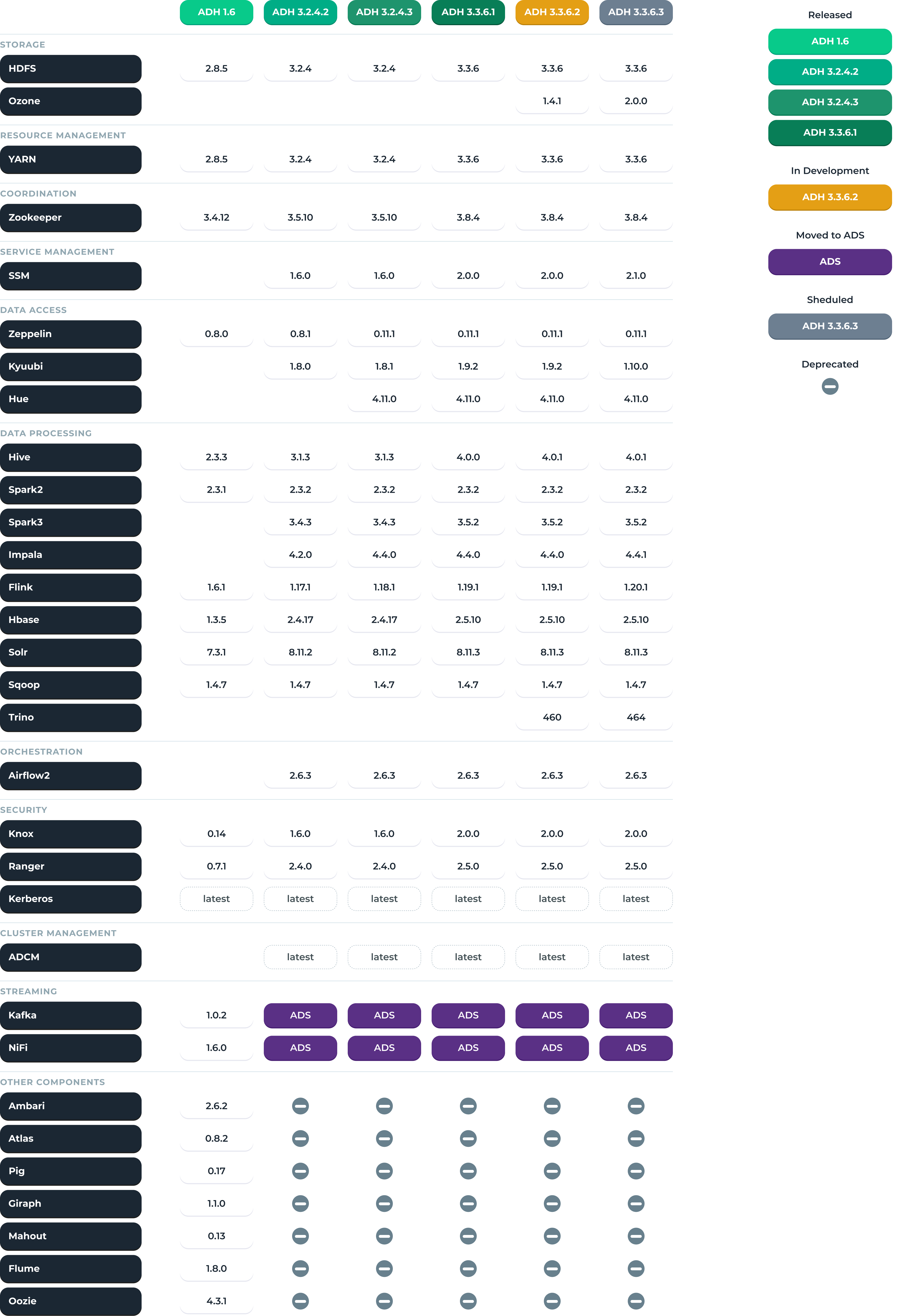Click SSM version 2.1.0 cell
This screenshot has height=1316, width=901.
[x=636, y=276]
